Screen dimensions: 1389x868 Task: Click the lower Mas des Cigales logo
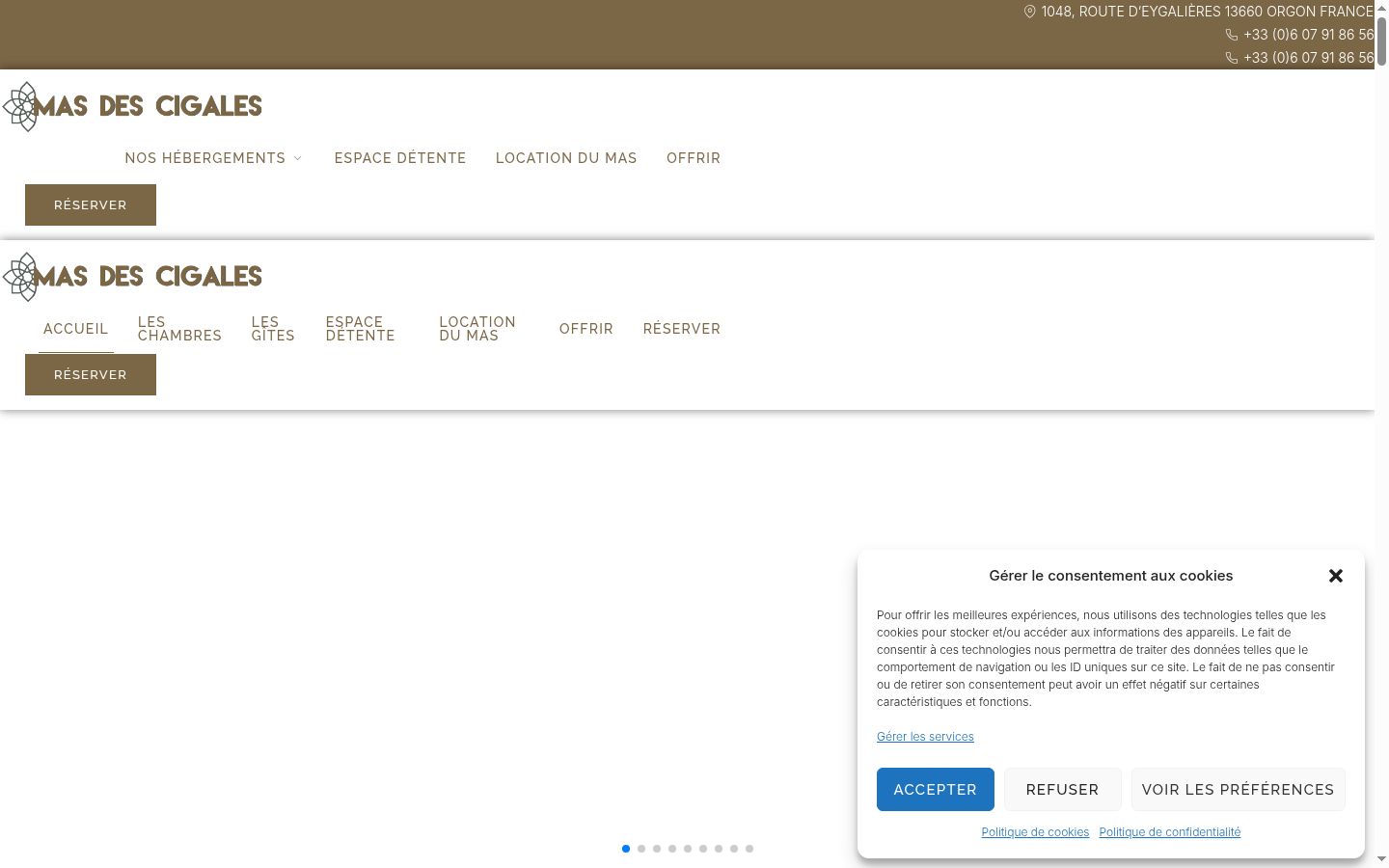pyautogui.click(x=132, y=277)
